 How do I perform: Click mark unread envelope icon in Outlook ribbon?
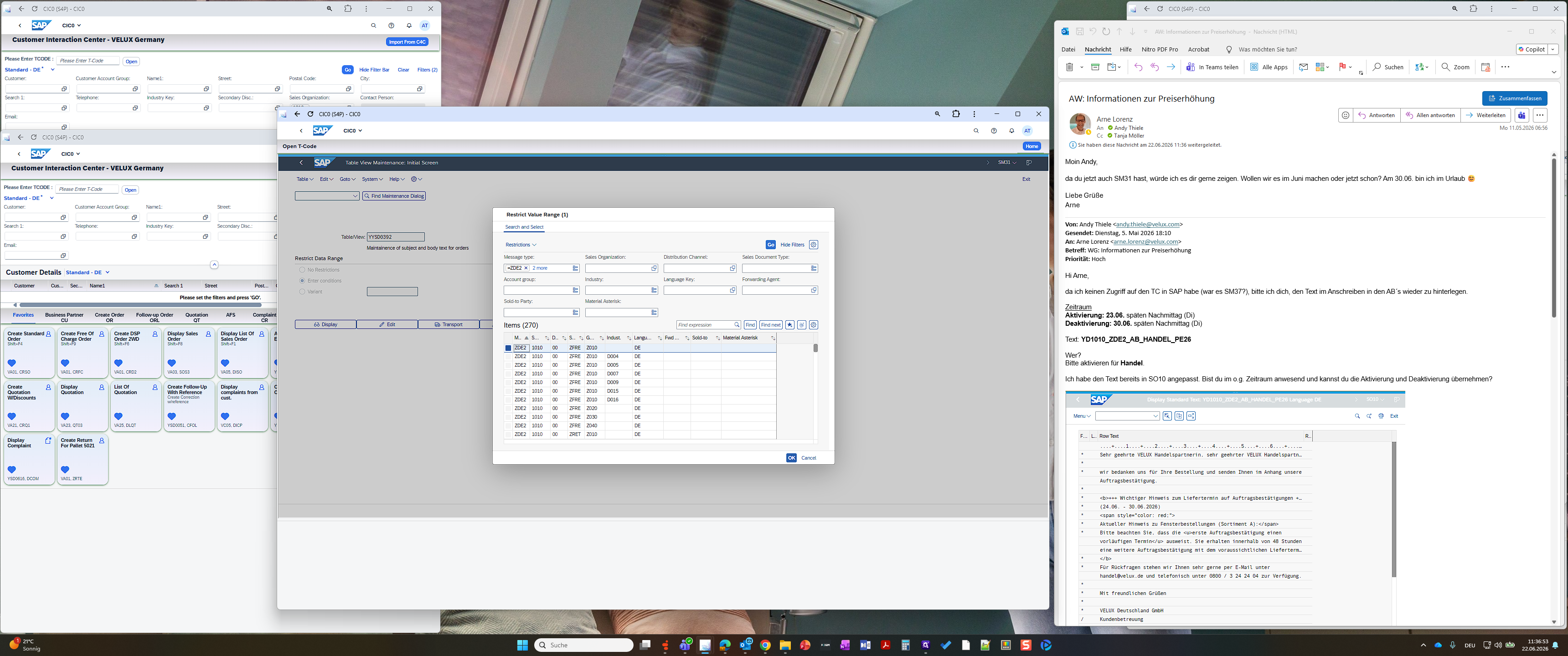pyautogui.click(x=1303, y=67)
